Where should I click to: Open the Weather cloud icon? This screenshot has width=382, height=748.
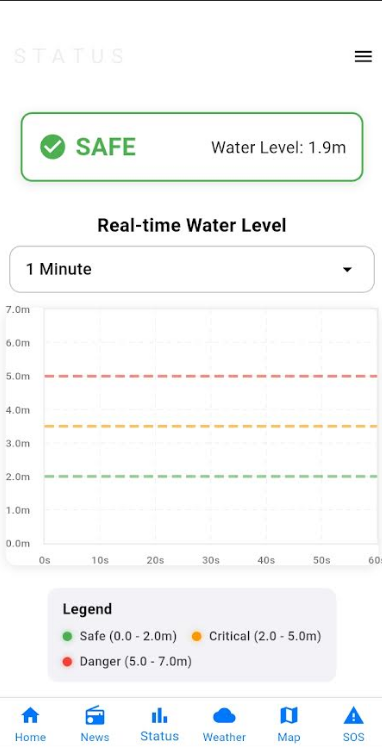224,716
